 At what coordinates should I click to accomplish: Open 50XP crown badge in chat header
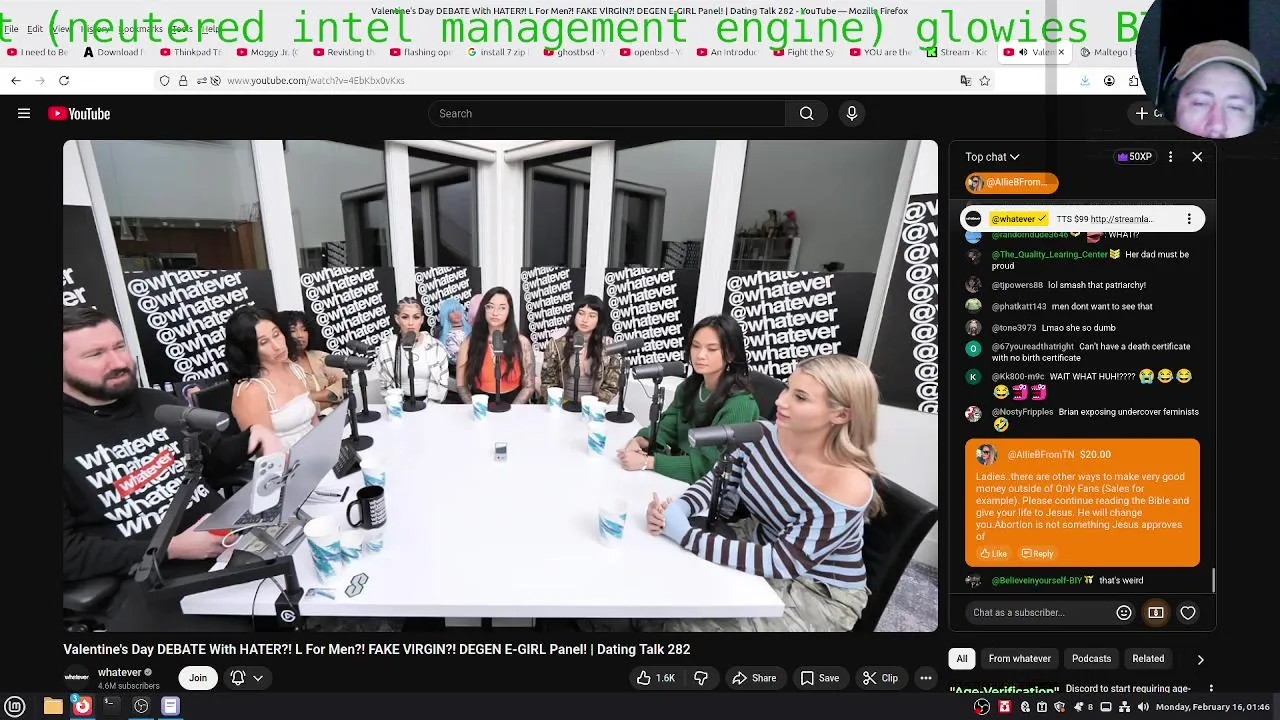click(x=1135, y=157)
